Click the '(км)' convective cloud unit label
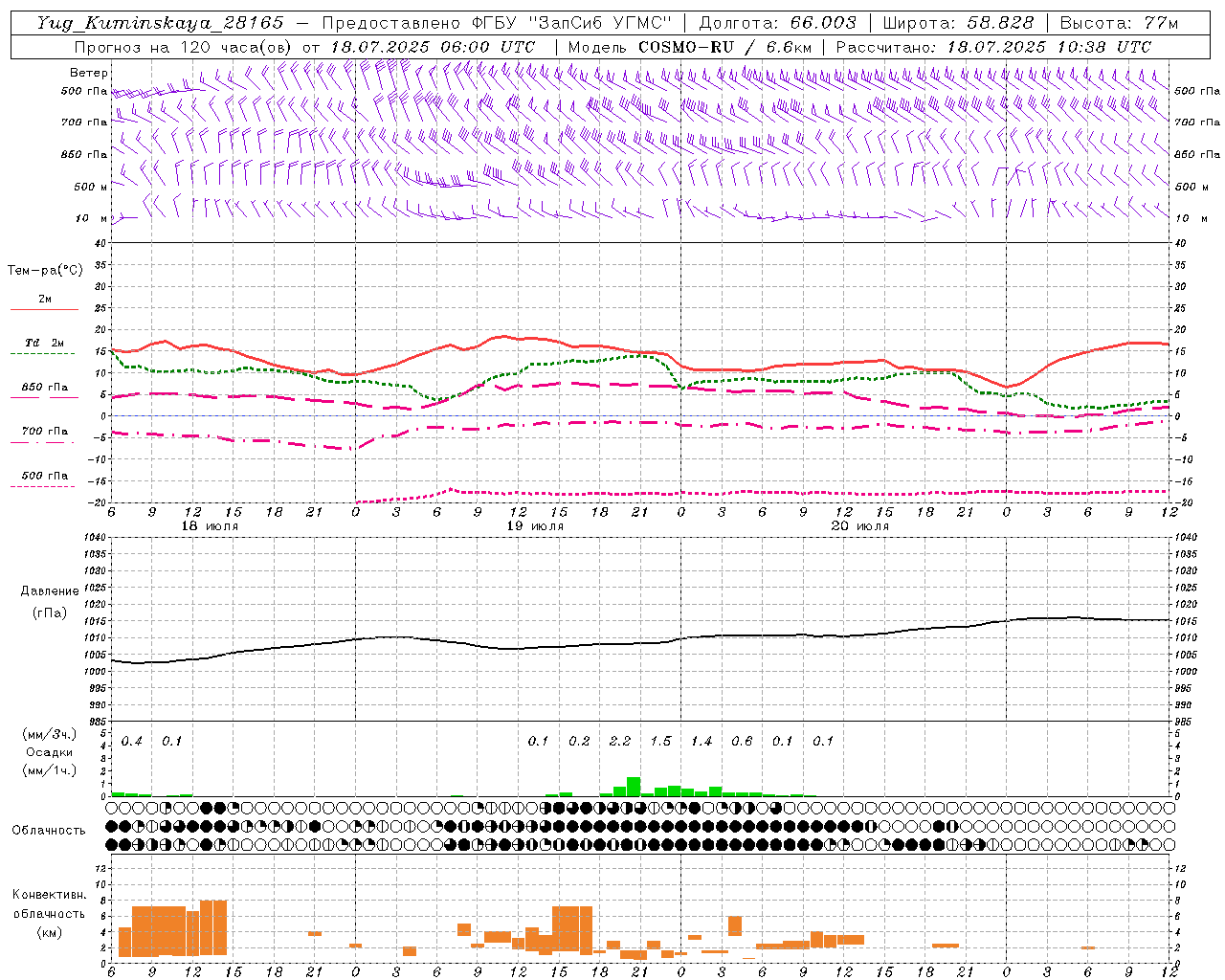The image size is (1225, 980). tap(49, 933)
